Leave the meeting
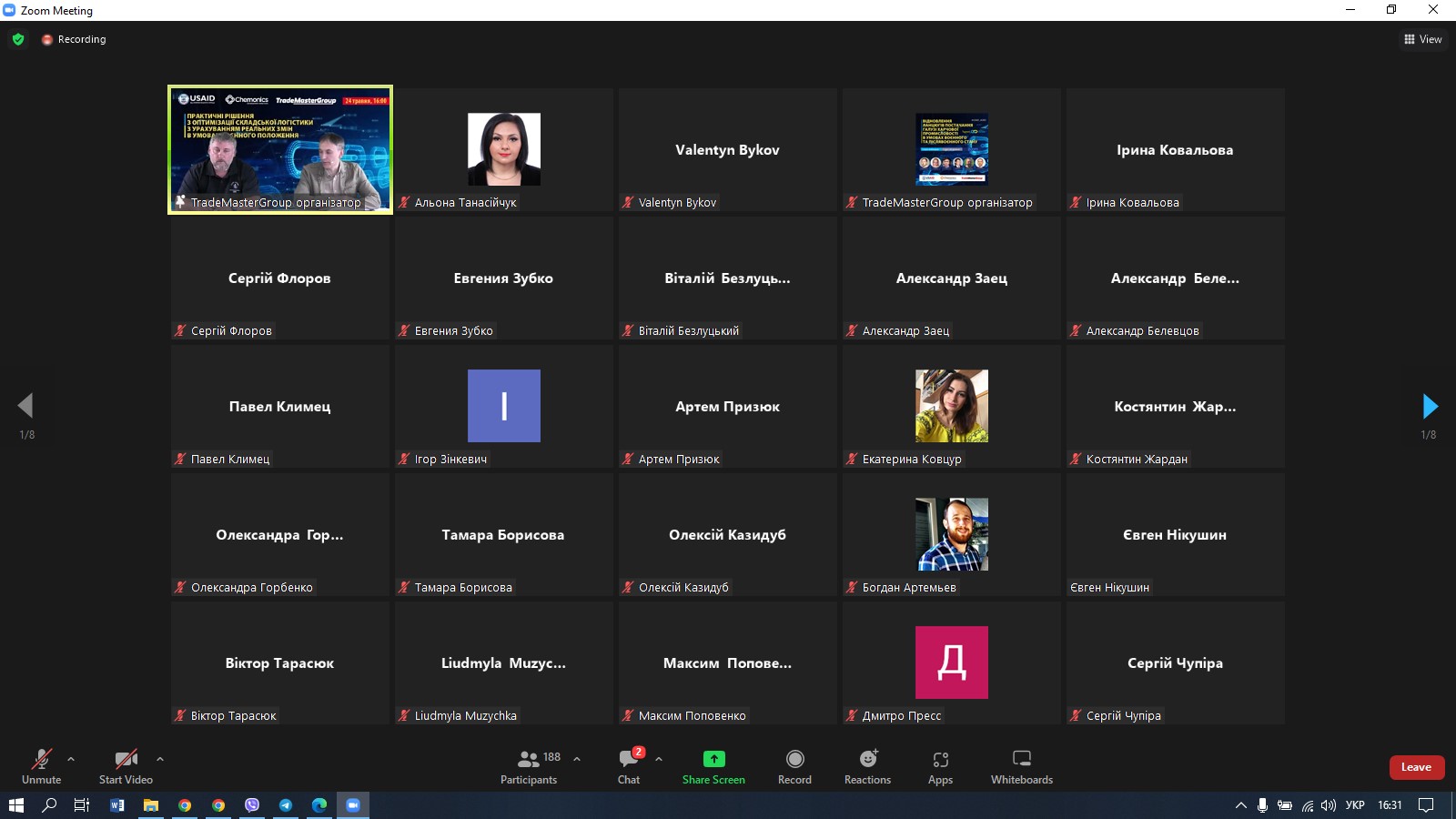Image resolution: width=1456 pixels, height=819 pixels. click(x=1416, y=767)
